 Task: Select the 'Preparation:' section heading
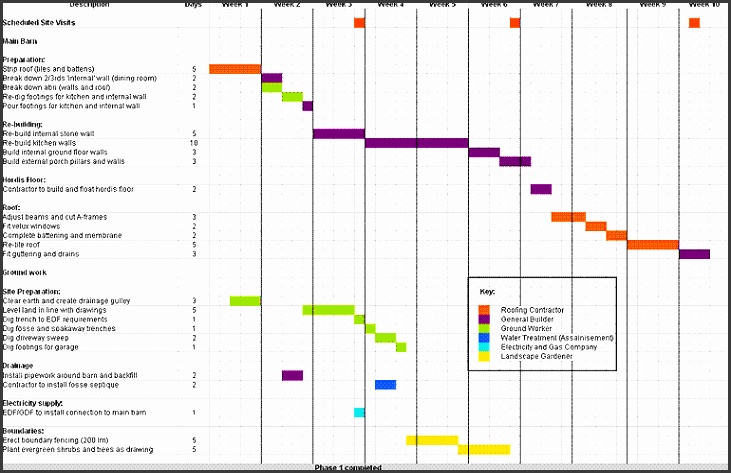point(24,60)
